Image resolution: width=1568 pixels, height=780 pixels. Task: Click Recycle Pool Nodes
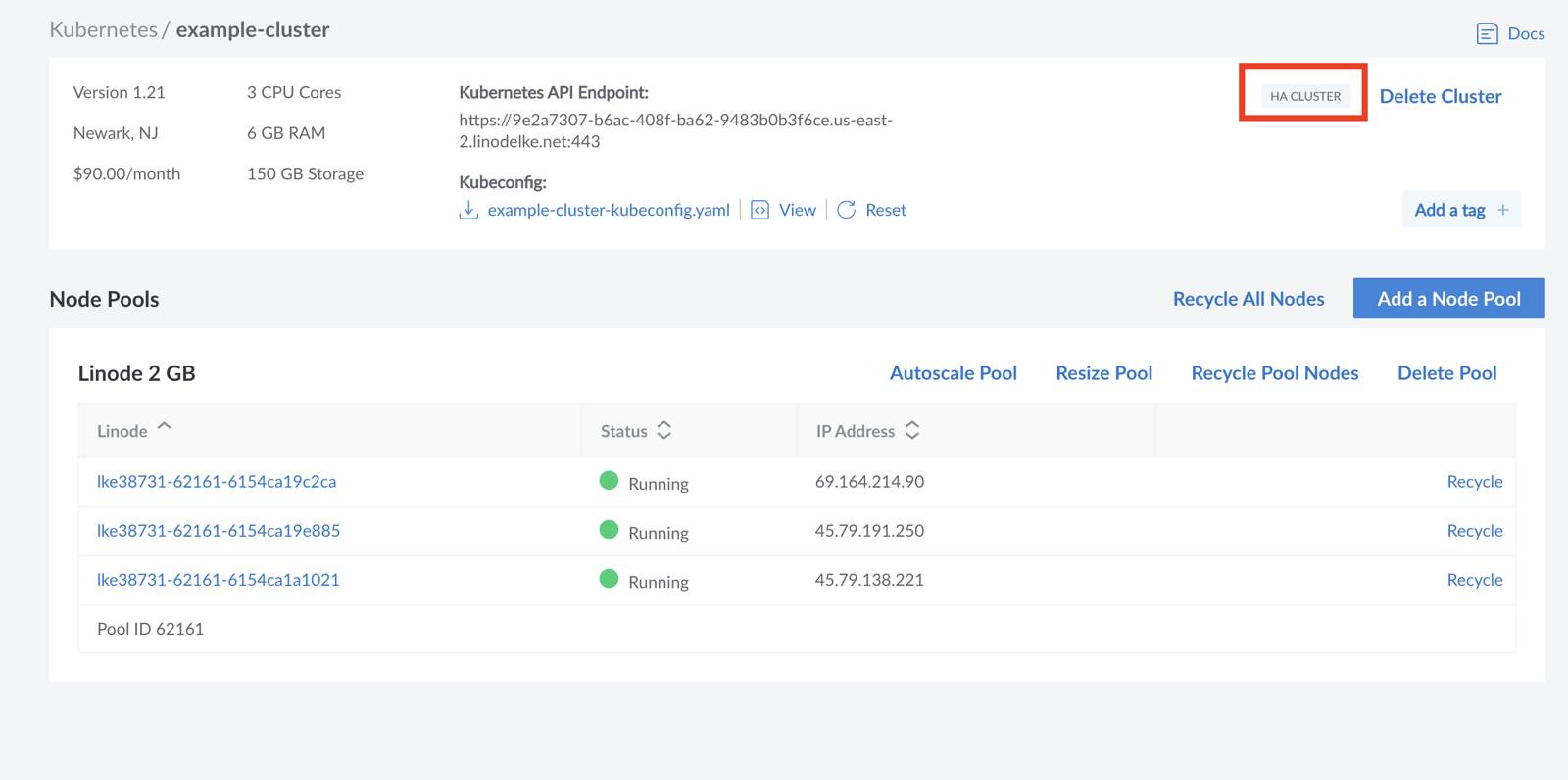pos(1274,373)
